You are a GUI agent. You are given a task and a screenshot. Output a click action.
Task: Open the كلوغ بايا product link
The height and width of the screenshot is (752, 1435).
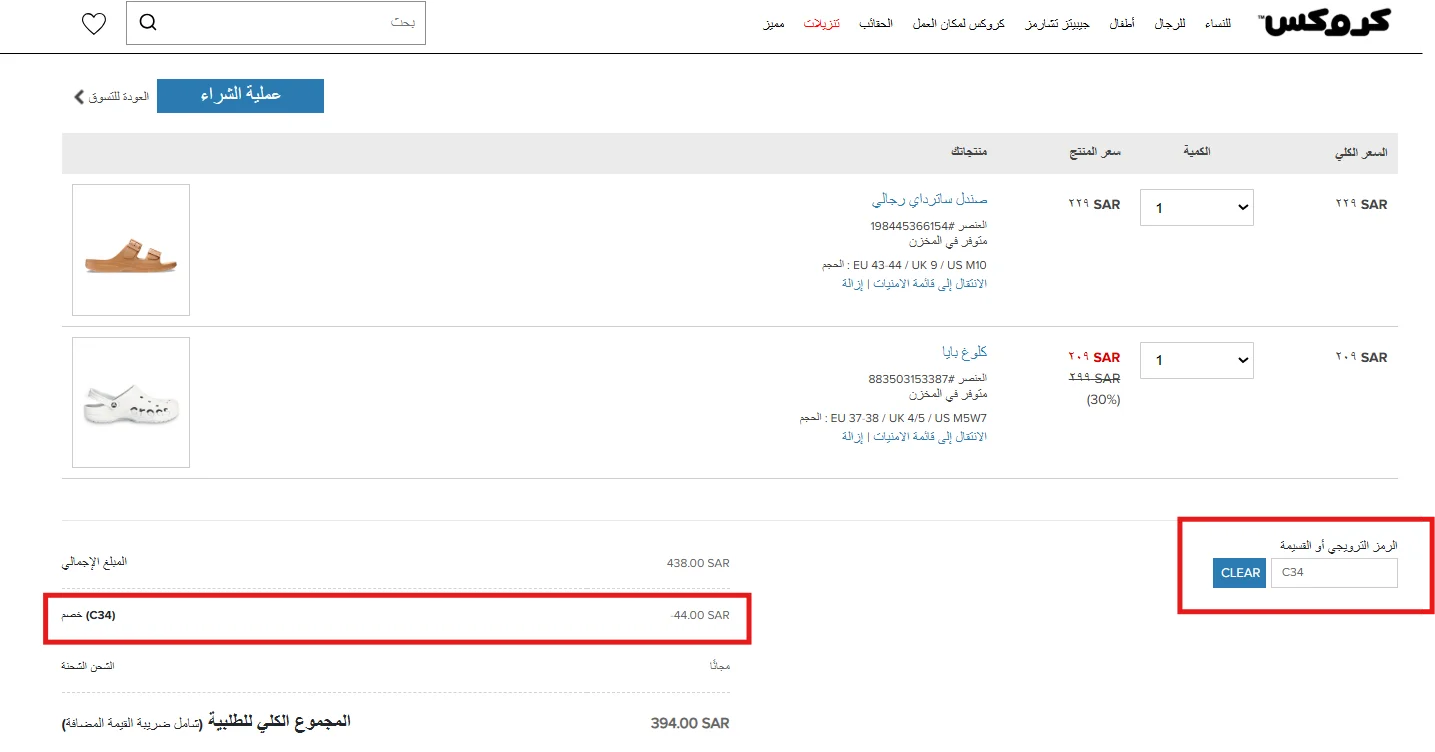point(964,352)
